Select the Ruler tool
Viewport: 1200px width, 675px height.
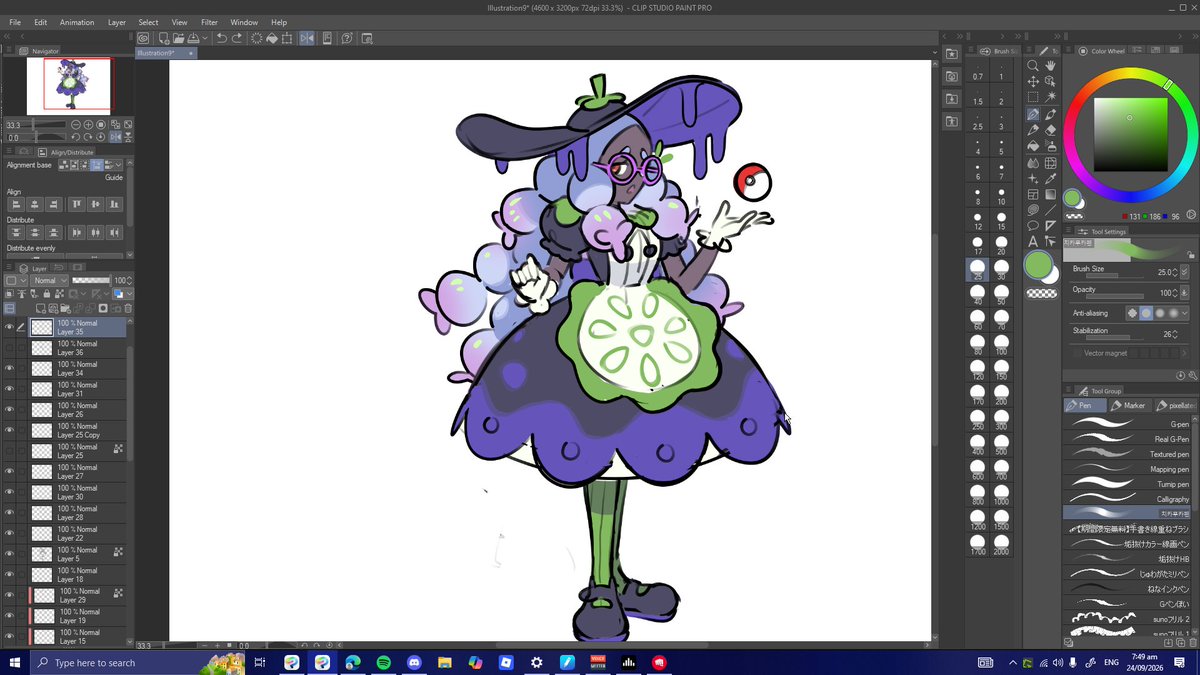click(1051, 225)
